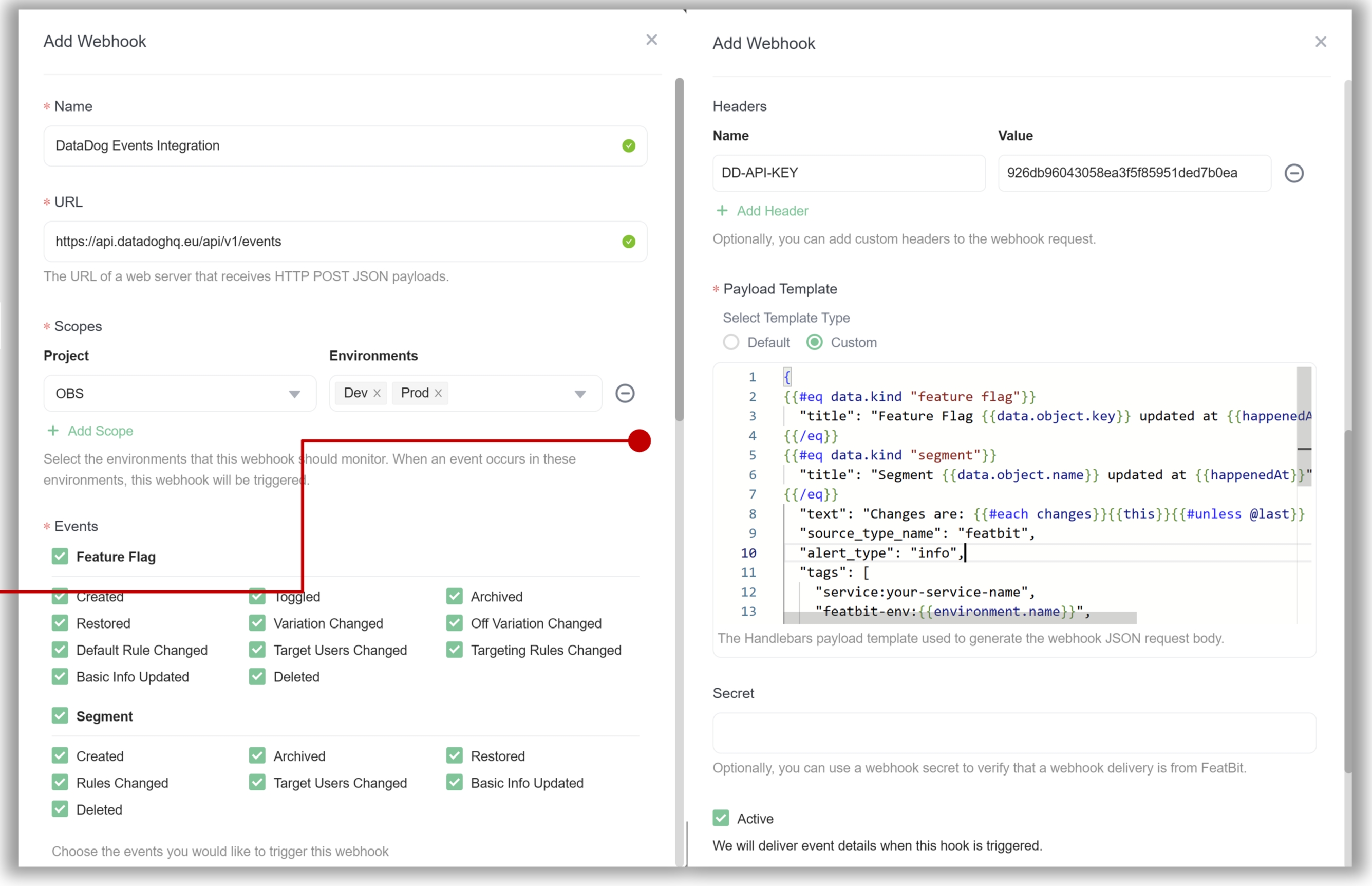Select the Default radio button for template
1372x886 pixels.
pyautogui.click(x=730, y=342)
